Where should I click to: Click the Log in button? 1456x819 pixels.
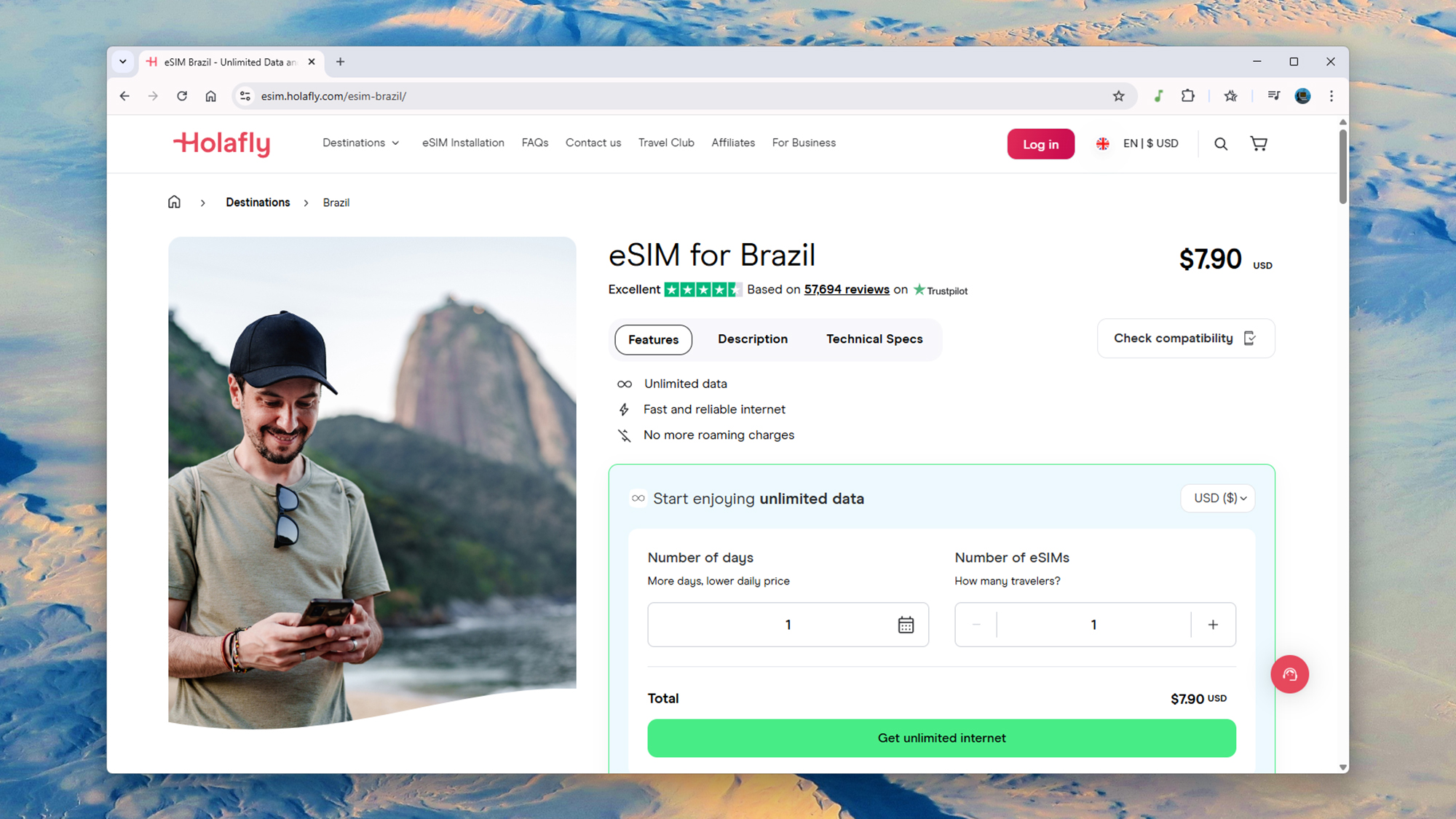1040,144
